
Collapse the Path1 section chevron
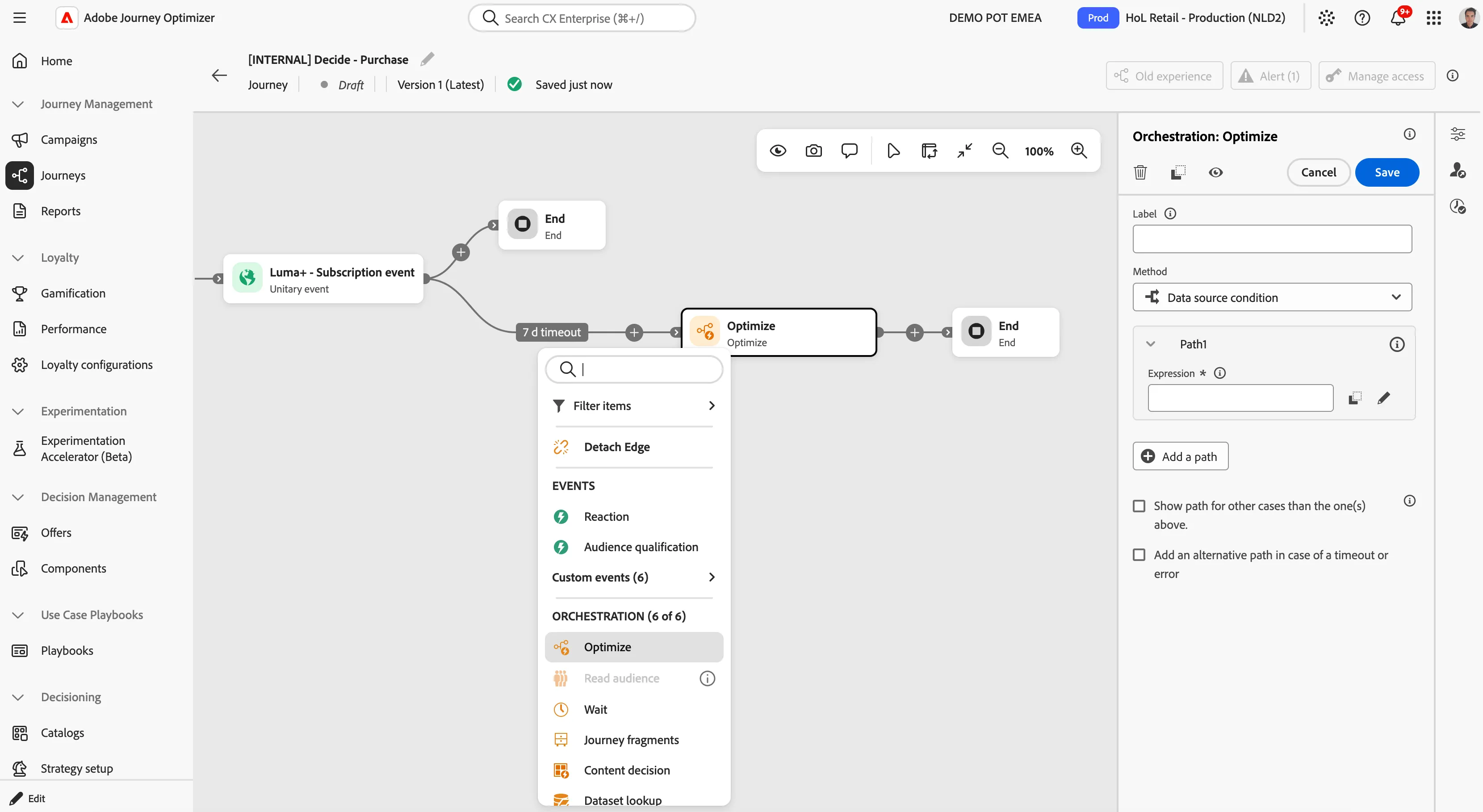click(x=1151, y=344)
